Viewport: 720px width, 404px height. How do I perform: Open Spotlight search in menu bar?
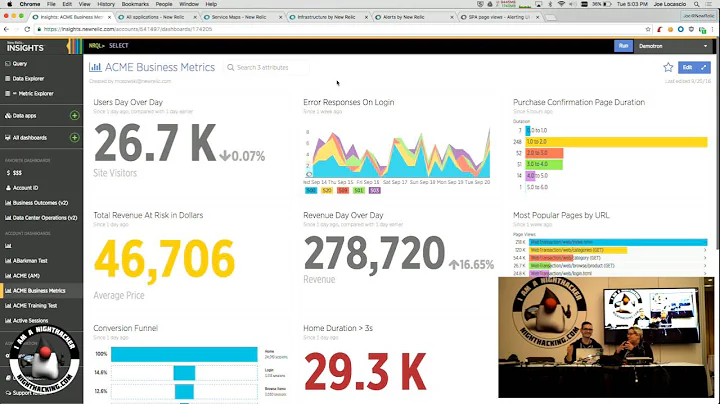coord(697,4)
